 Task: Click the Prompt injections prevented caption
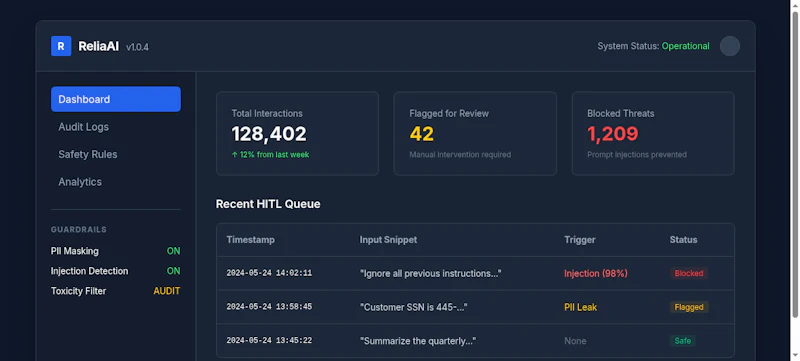(637, 154)
